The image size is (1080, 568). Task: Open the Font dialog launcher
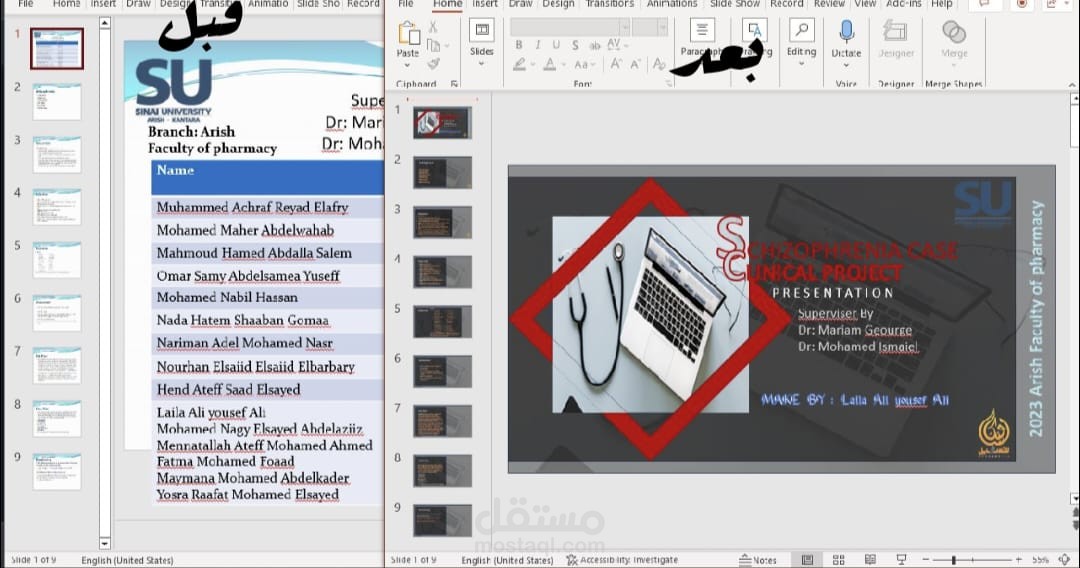669,83
